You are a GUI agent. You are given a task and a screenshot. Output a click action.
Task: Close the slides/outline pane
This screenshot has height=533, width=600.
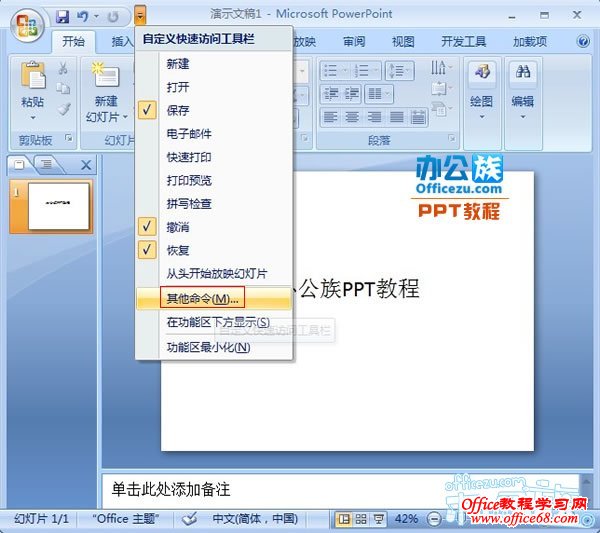(86, 165)
